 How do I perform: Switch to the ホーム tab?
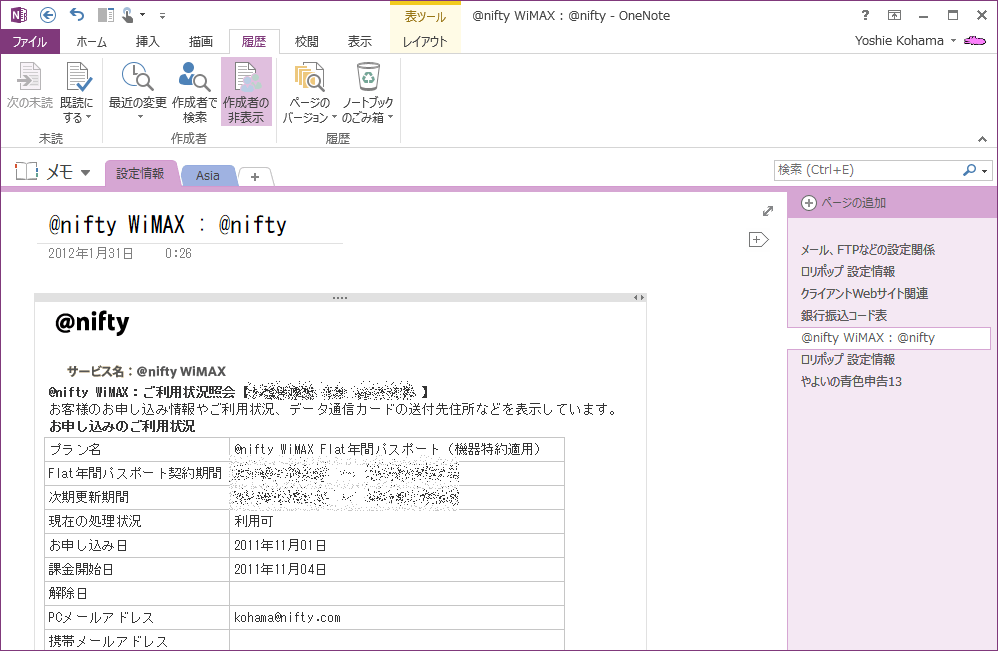click(92, 41)
